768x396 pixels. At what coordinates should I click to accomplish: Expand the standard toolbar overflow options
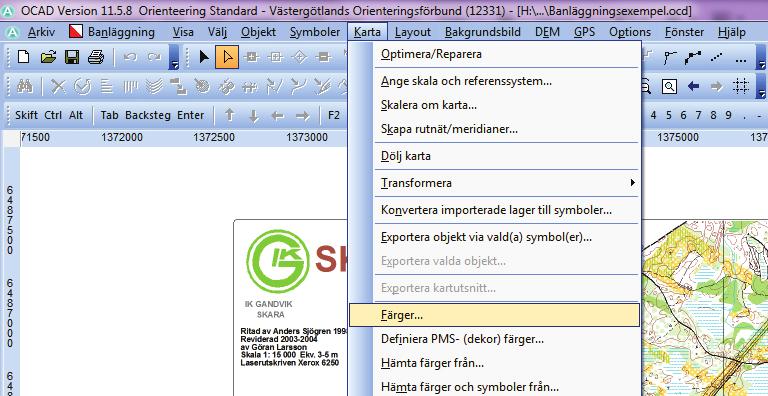[x=174, y=57]
